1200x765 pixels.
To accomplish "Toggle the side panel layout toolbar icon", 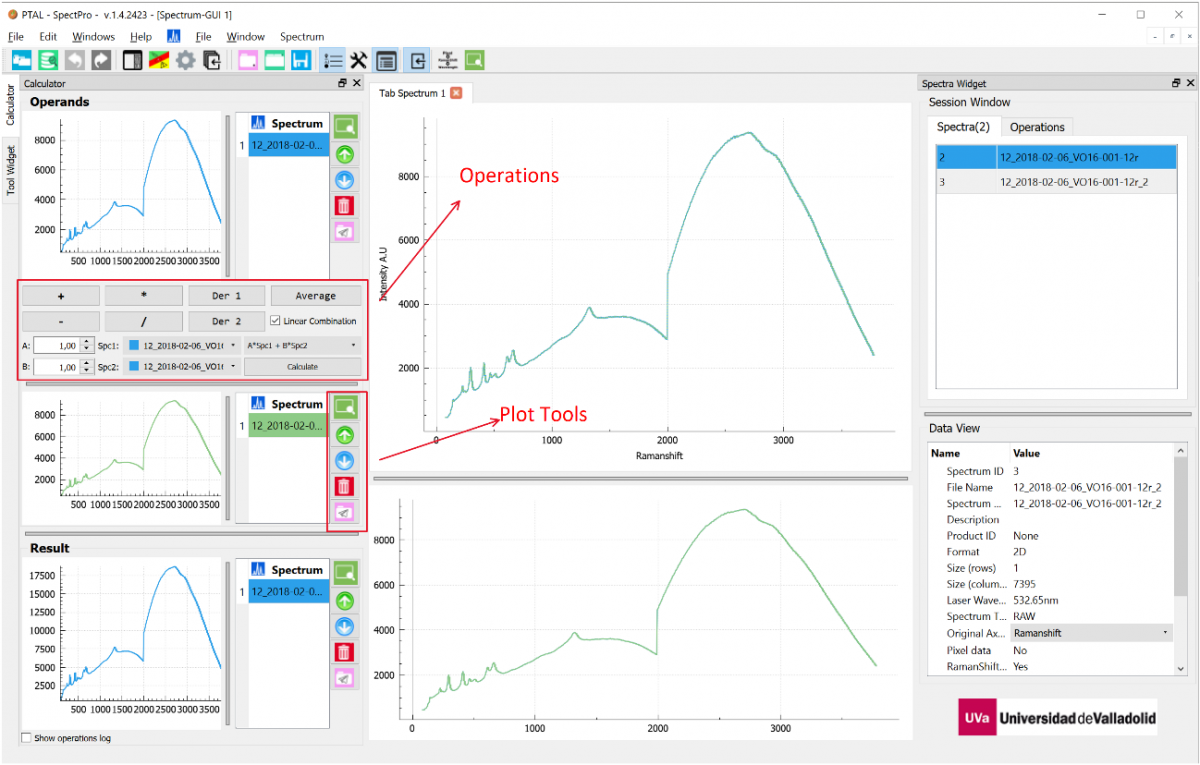I will 132,60.
